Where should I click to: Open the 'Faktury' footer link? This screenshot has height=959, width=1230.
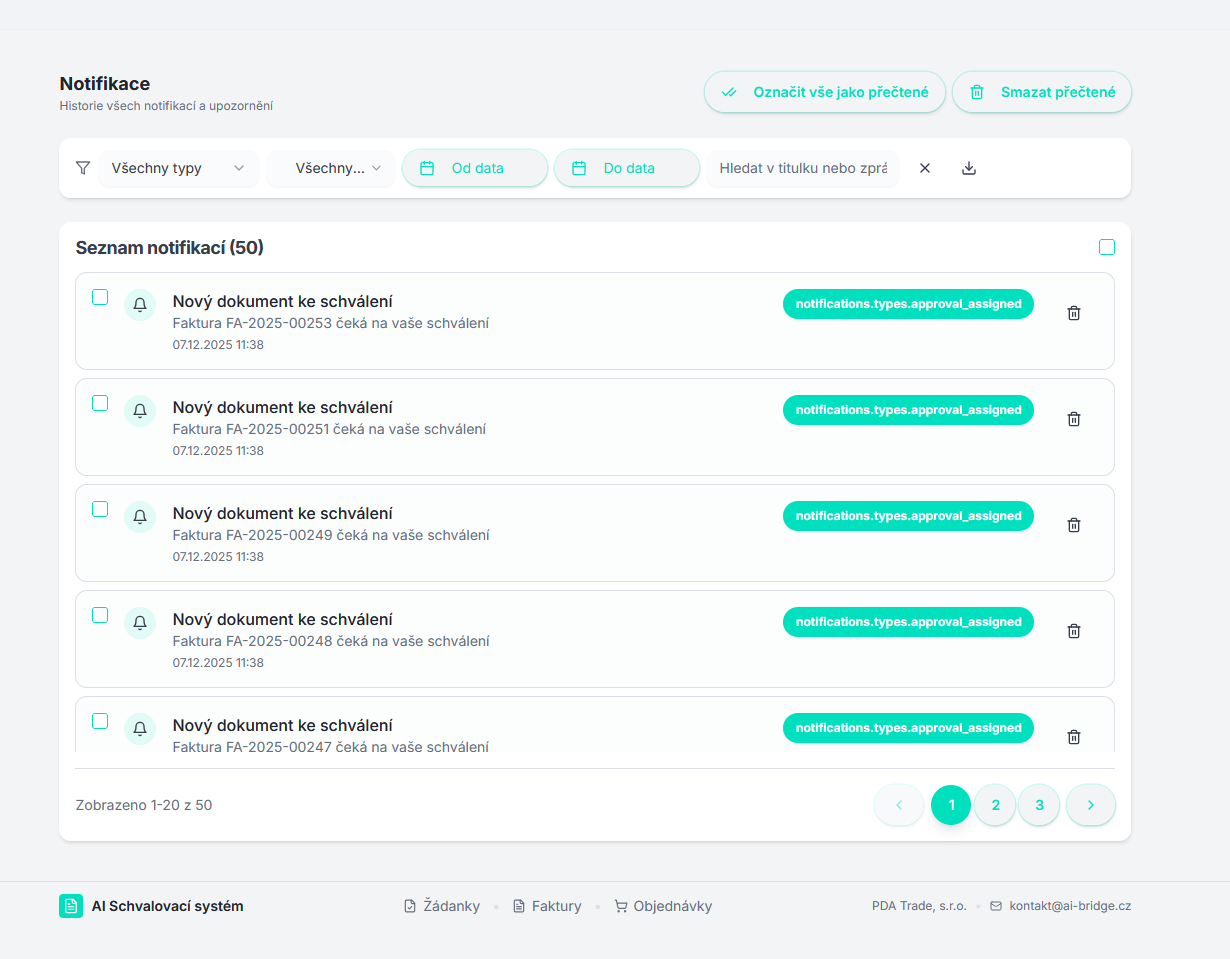(x=547, y=906)
